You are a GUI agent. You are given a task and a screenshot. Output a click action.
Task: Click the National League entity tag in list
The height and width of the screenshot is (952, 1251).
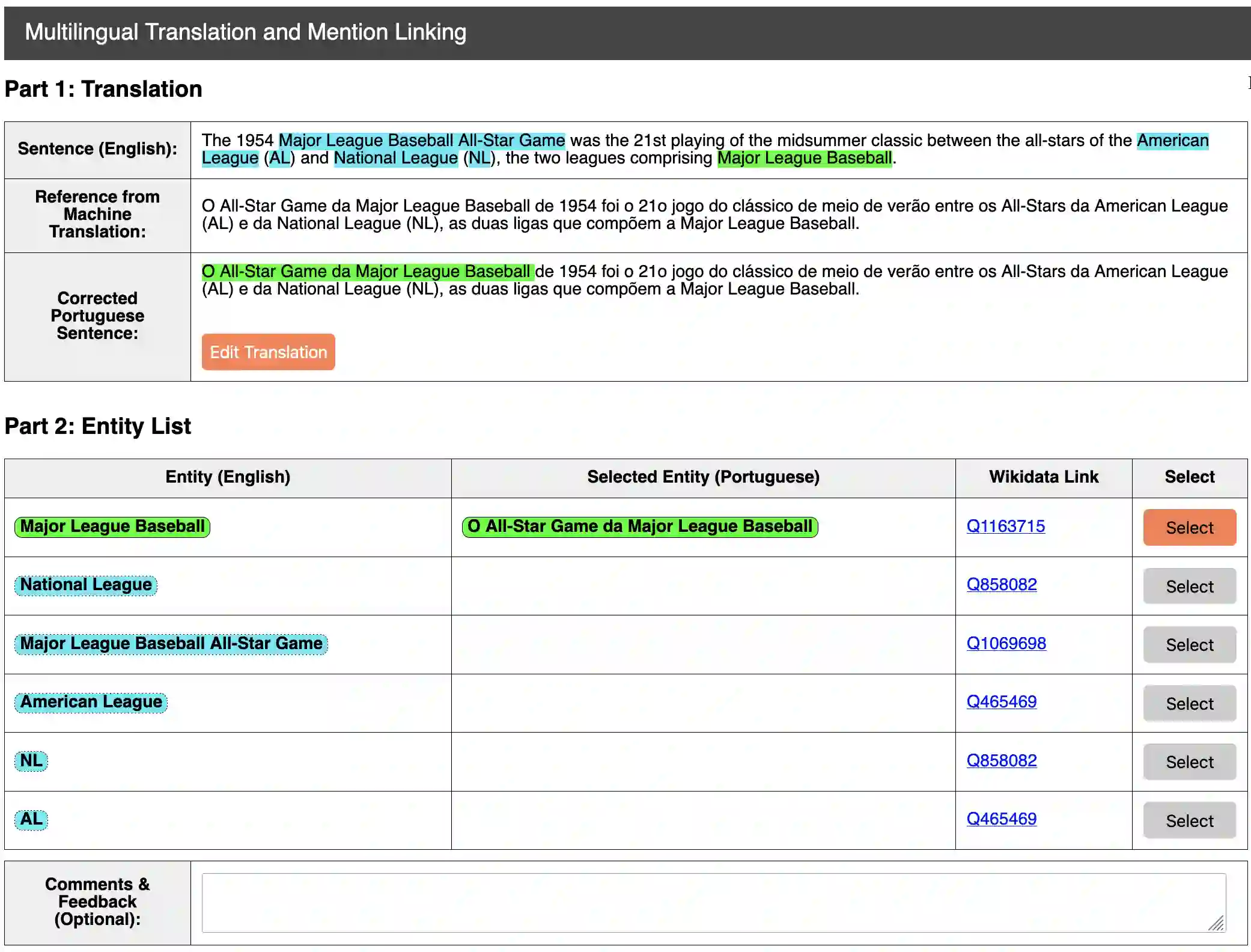click(86, 584)
